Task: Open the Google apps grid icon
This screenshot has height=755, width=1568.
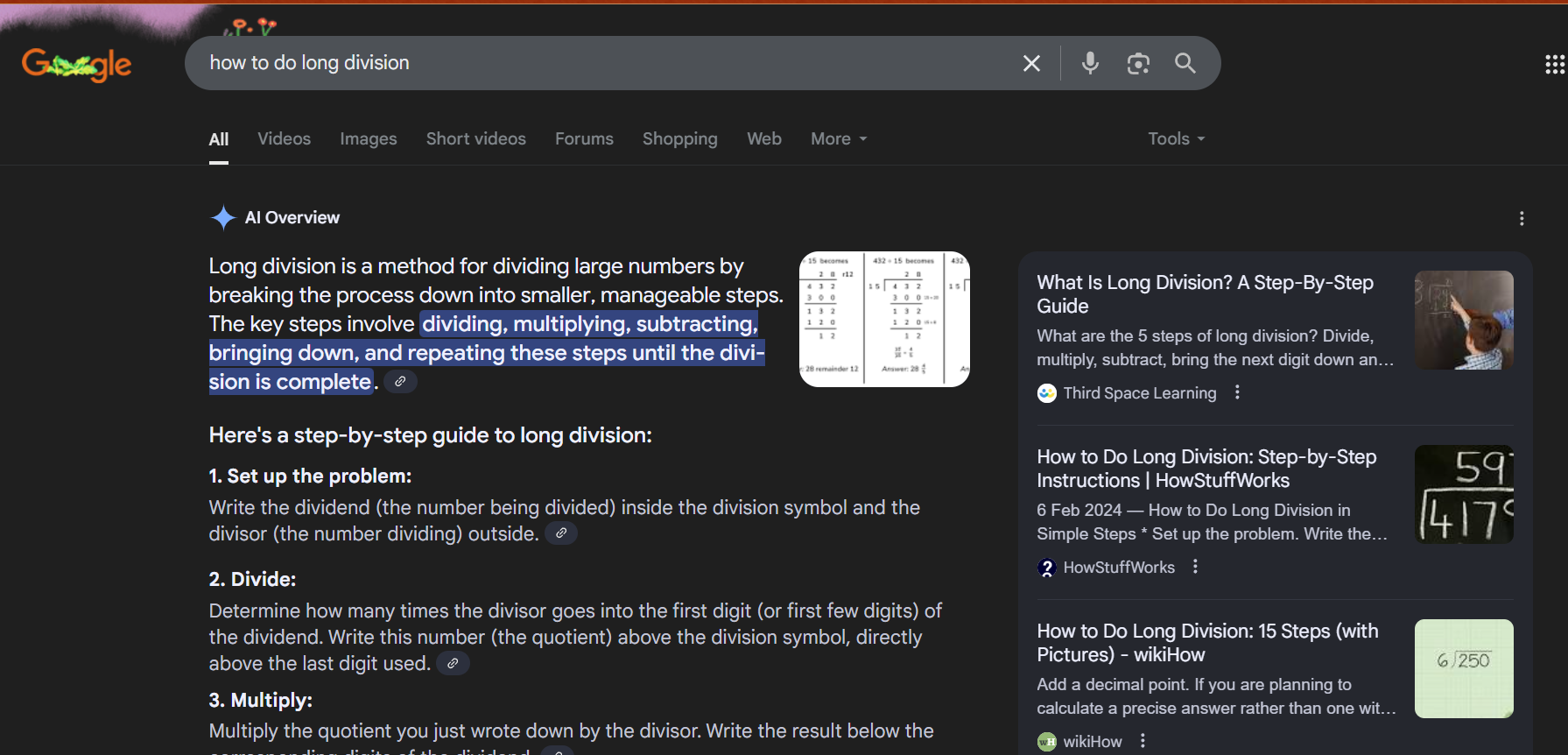Action: click(1554, 64)
